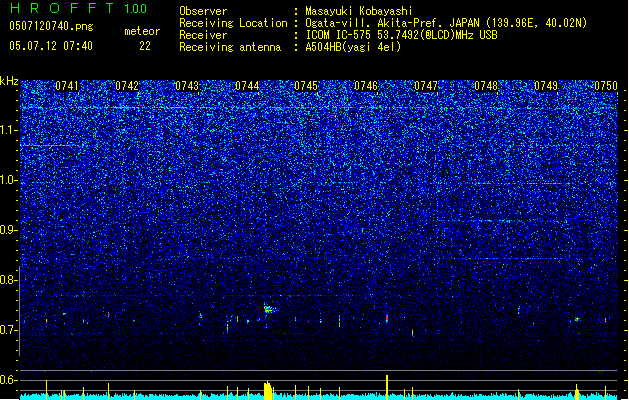Select observer name Masayuki Kobayashi
629x400 pixels.
click(358, 11)
